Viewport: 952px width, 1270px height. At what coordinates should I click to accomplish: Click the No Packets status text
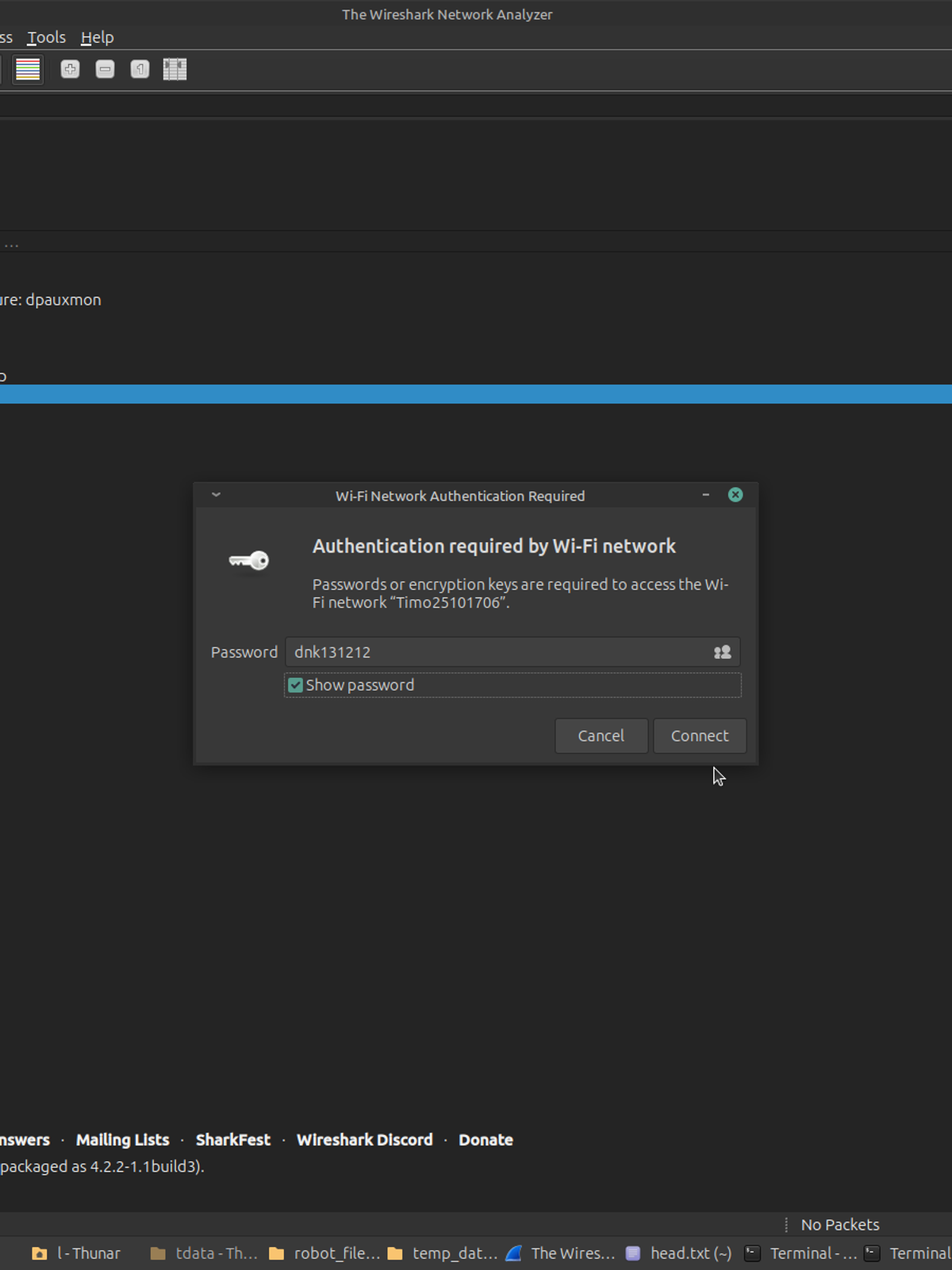click(x=840, y=1225)
